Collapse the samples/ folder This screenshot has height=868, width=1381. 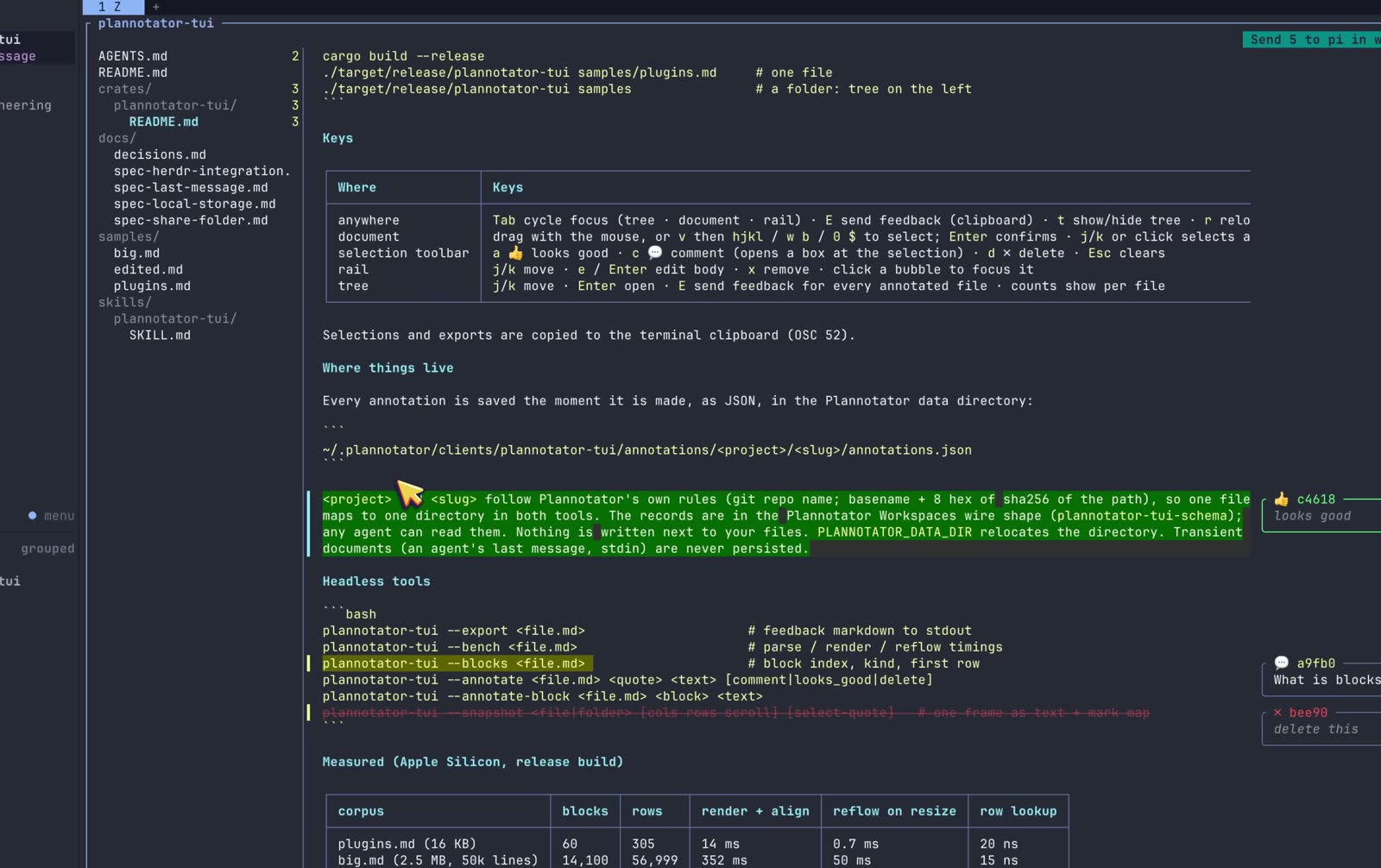[x=129, y=236]
